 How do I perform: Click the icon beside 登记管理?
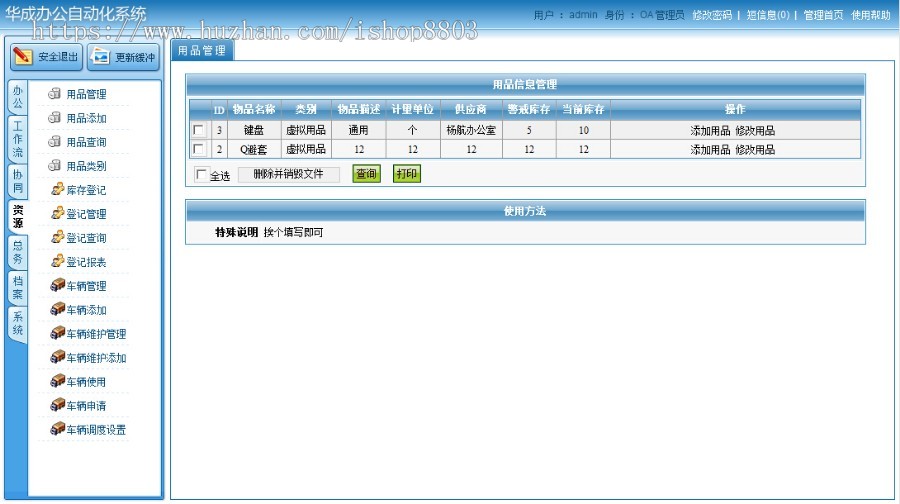click(x=57, y=214)
